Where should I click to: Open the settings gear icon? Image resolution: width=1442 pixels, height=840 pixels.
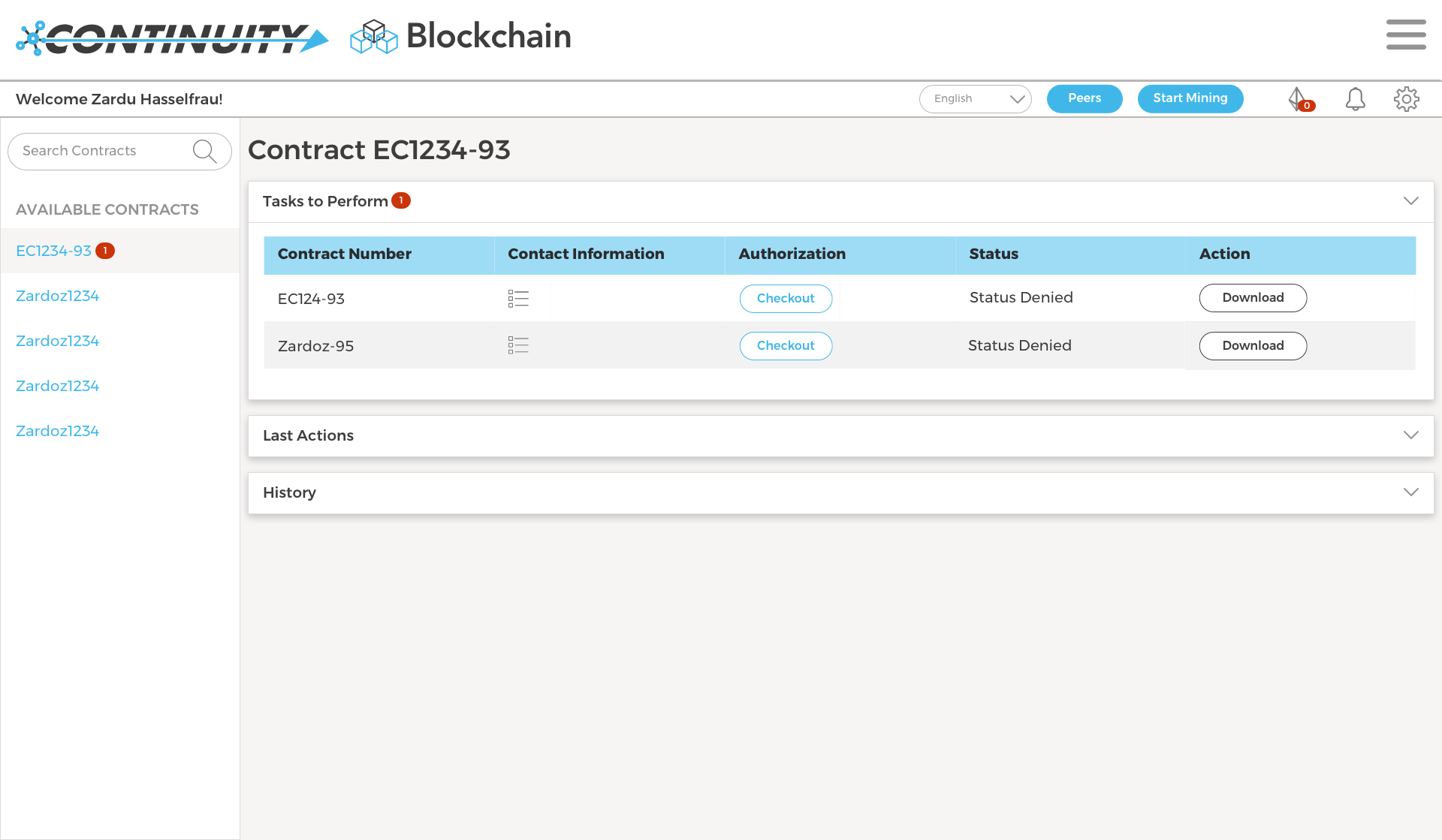point(1406,99)
